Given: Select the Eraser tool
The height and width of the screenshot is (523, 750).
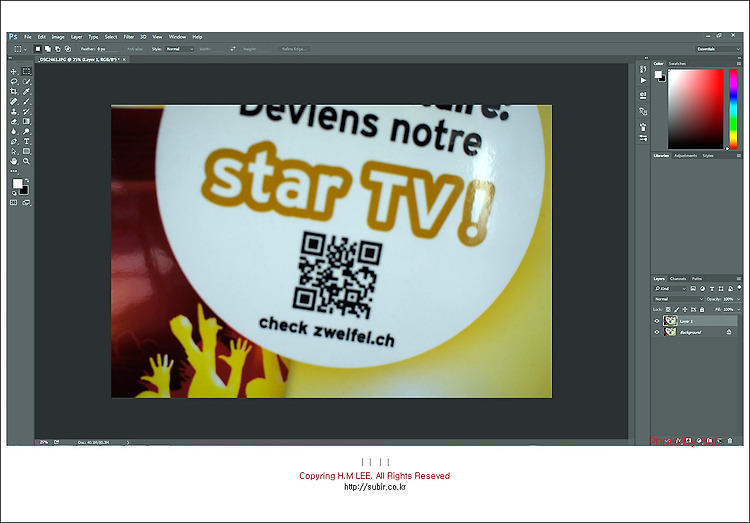Looking at the screenshot, I should pyautogui.click(x=14, y=122).
